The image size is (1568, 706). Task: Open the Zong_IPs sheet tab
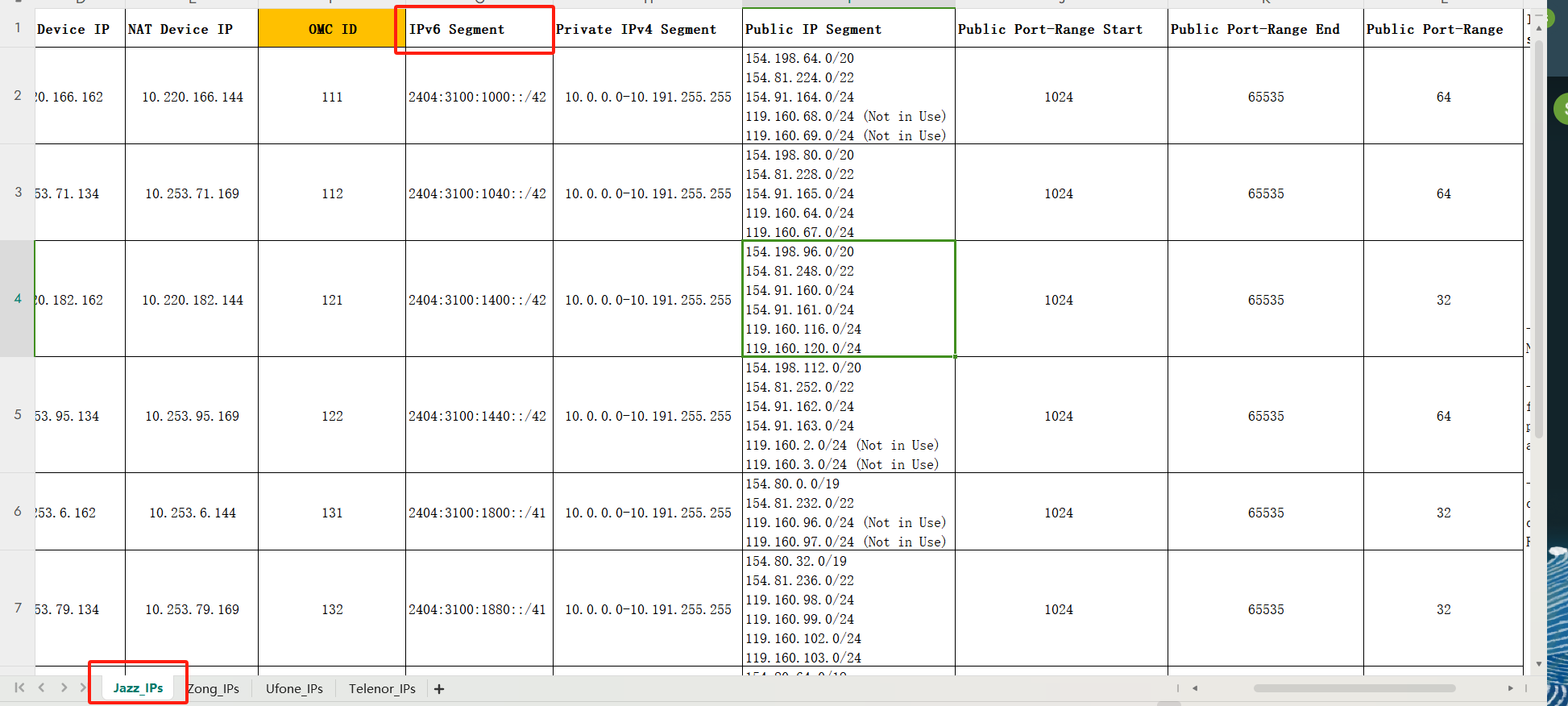coord(214,689)
